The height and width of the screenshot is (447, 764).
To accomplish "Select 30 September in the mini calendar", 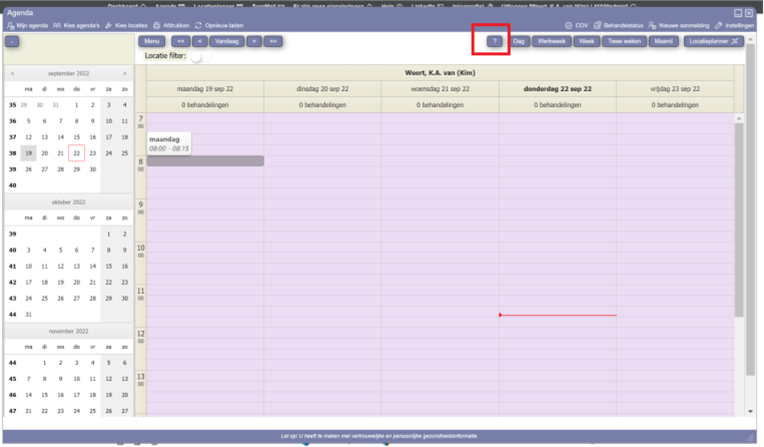I will click(93, 170).
